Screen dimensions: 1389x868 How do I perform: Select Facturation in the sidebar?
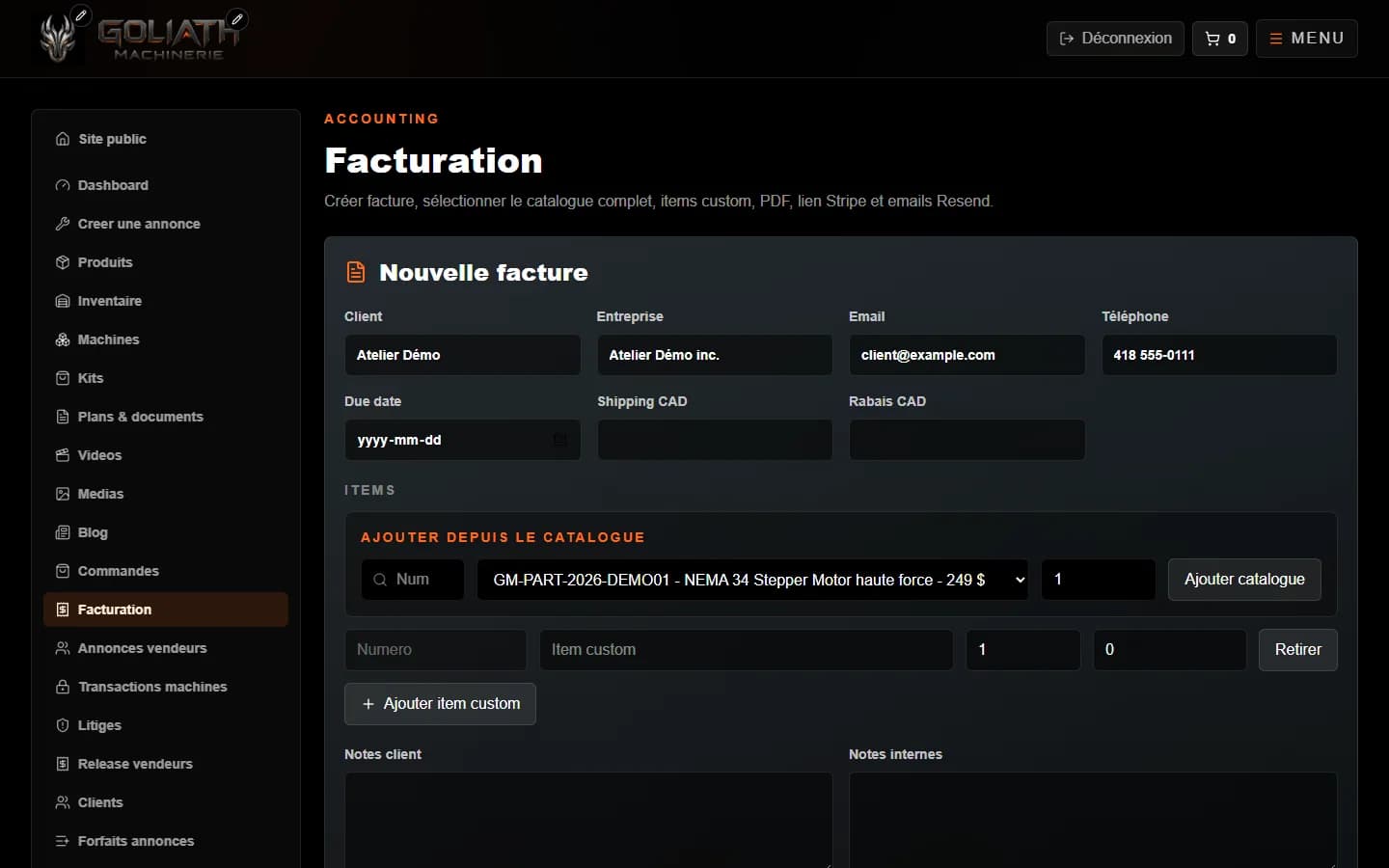166,610
